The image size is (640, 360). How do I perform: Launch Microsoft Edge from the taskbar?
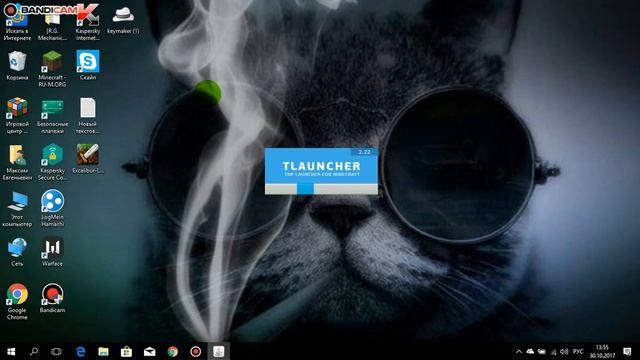(80, 351)
